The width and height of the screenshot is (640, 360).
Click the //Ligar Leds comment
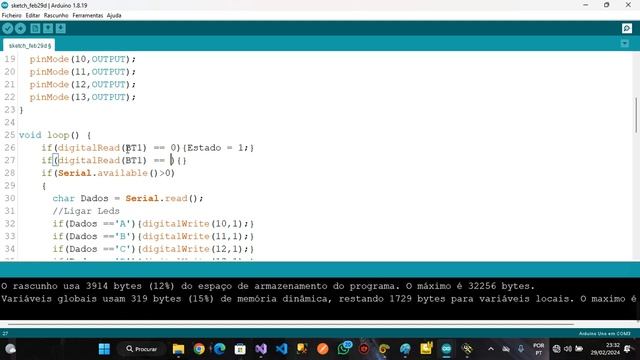[x=86, y=211]
